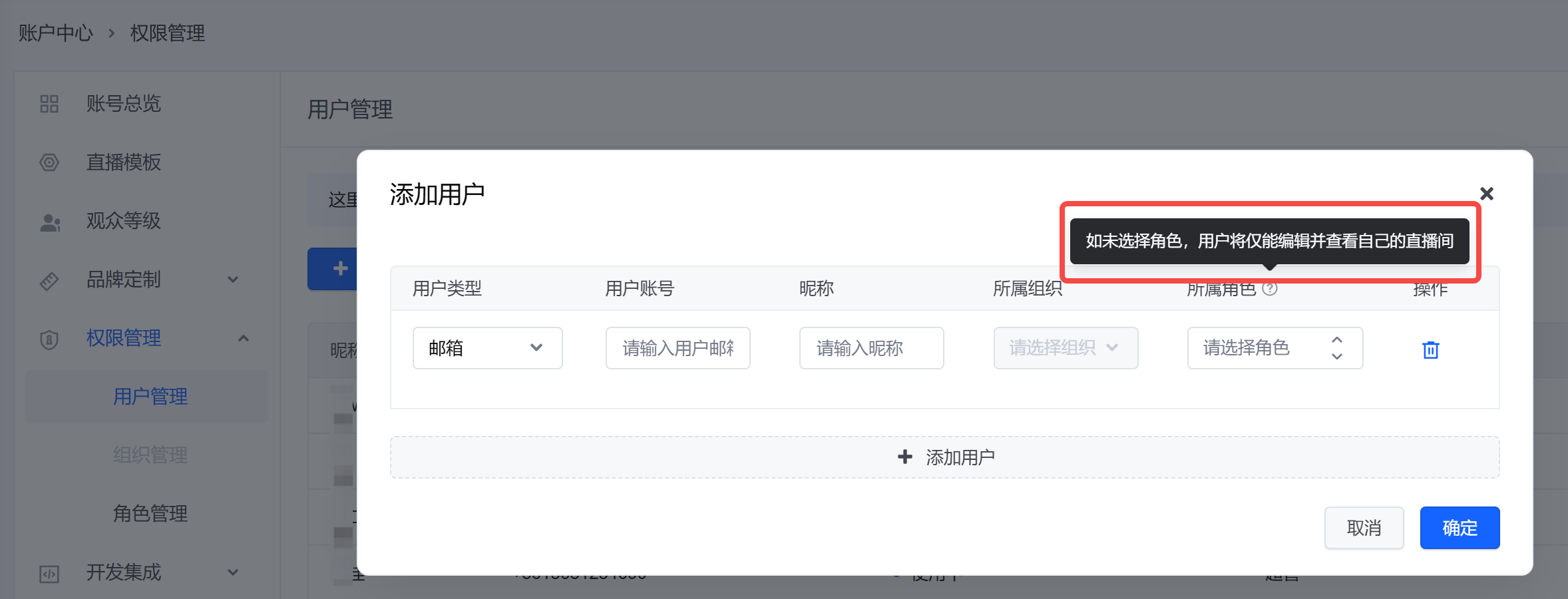Focus the 请输入昵称 input field

872,348
